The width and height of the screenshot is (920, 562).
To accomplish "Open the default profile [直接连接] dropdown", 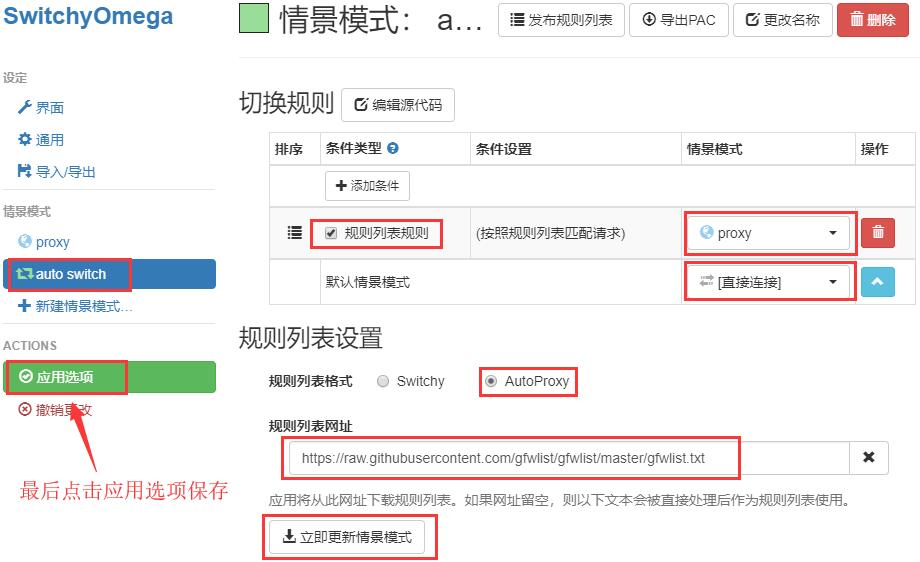I will [x=768, y=282].
